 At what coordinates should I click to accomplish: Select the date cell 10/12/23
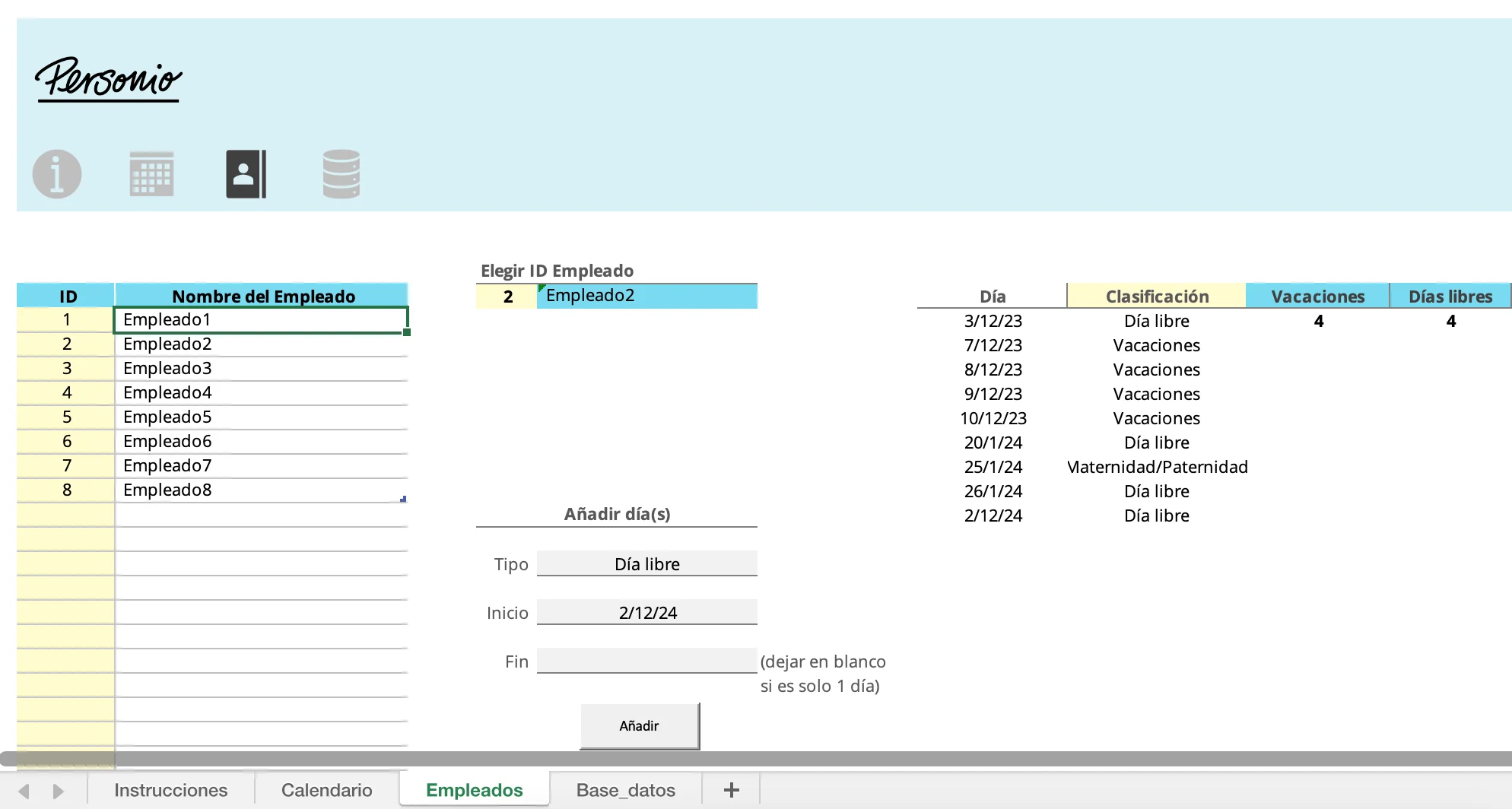pos(993,418)
